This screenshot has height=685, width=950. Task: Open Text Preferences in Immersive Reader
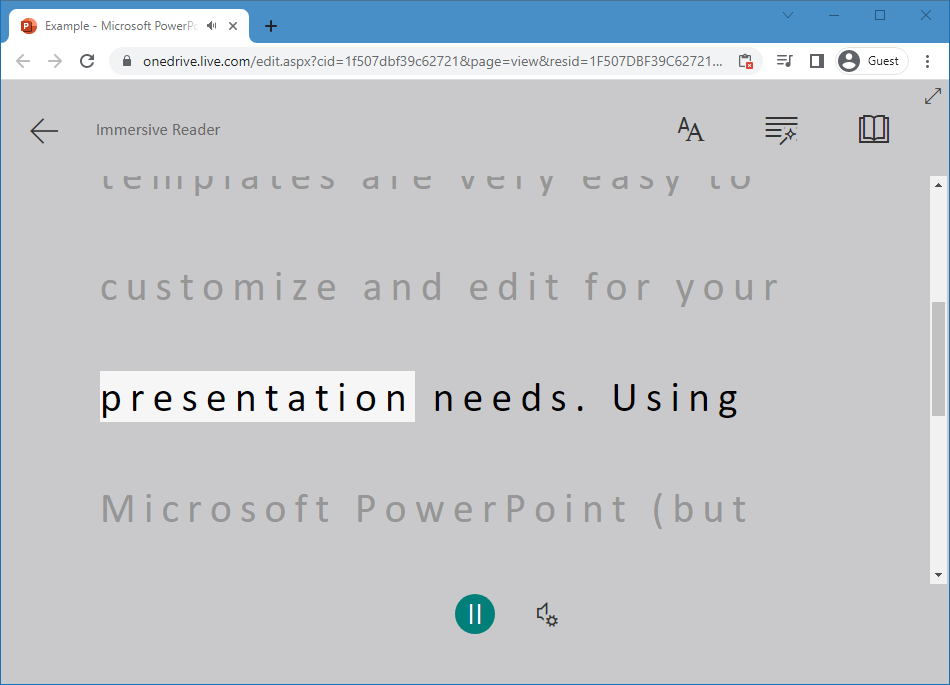tap(690, 129)
